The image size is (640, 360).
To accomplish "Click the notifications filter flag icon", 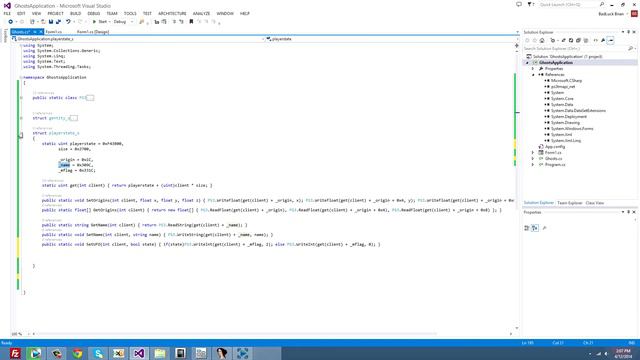I will pos(530,4).
